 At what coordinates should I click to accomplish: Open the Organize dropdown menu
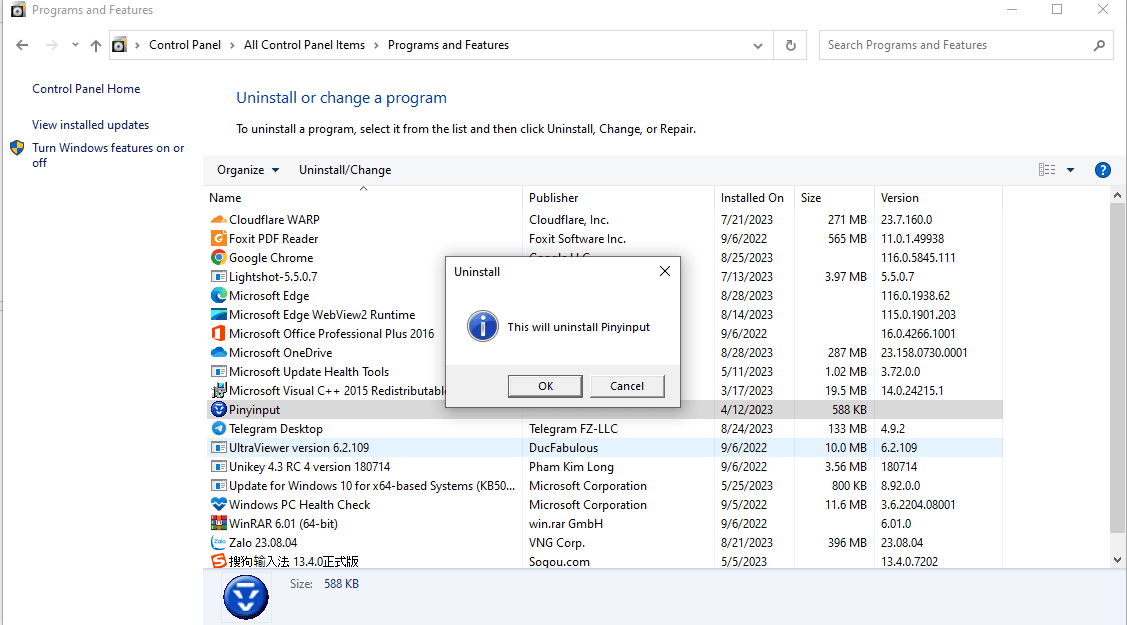point(248,170)
